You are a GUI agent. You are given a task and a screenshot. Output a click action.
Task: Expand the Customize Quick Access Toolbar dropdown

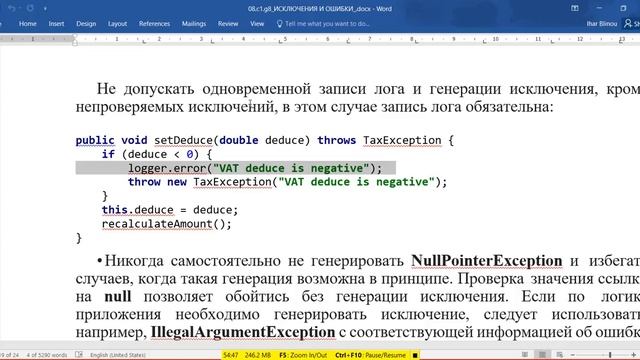(45, 9)
